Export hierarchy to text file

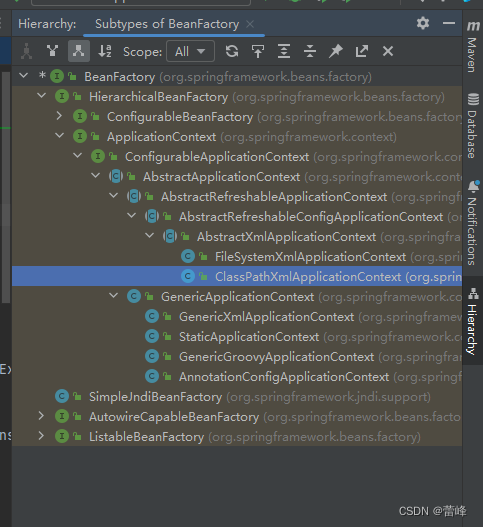pyautogui.click(x=362, y=51)
